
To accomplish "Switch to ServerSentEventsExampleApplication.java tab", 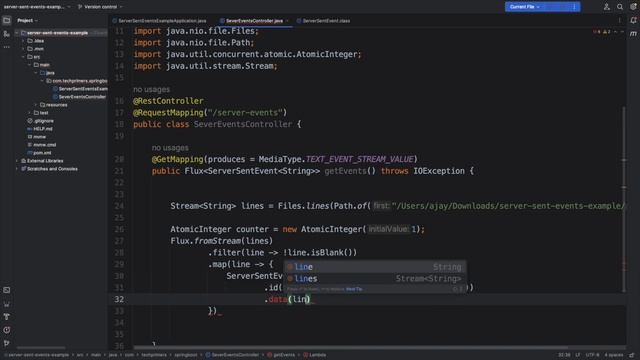I will click(x=160, y=20).
